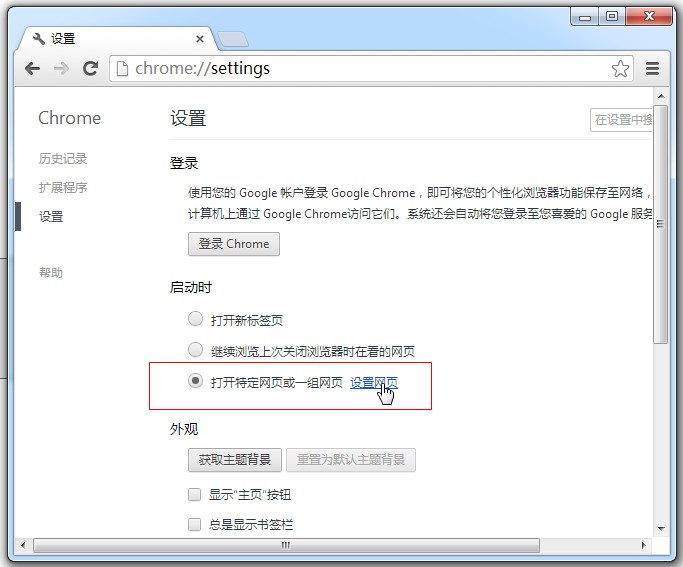Image resolution: width=683 pixels, height=567 pixels.
Task: Maximize the Chrome window
Action: point(612,17)
